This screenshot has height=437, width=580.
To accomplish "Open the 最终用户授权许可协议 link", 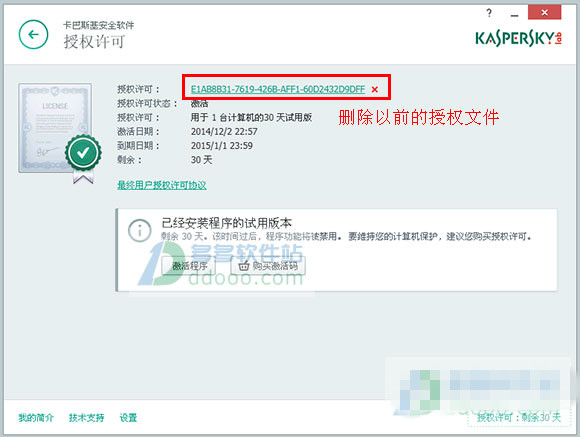I will (162, 185).
